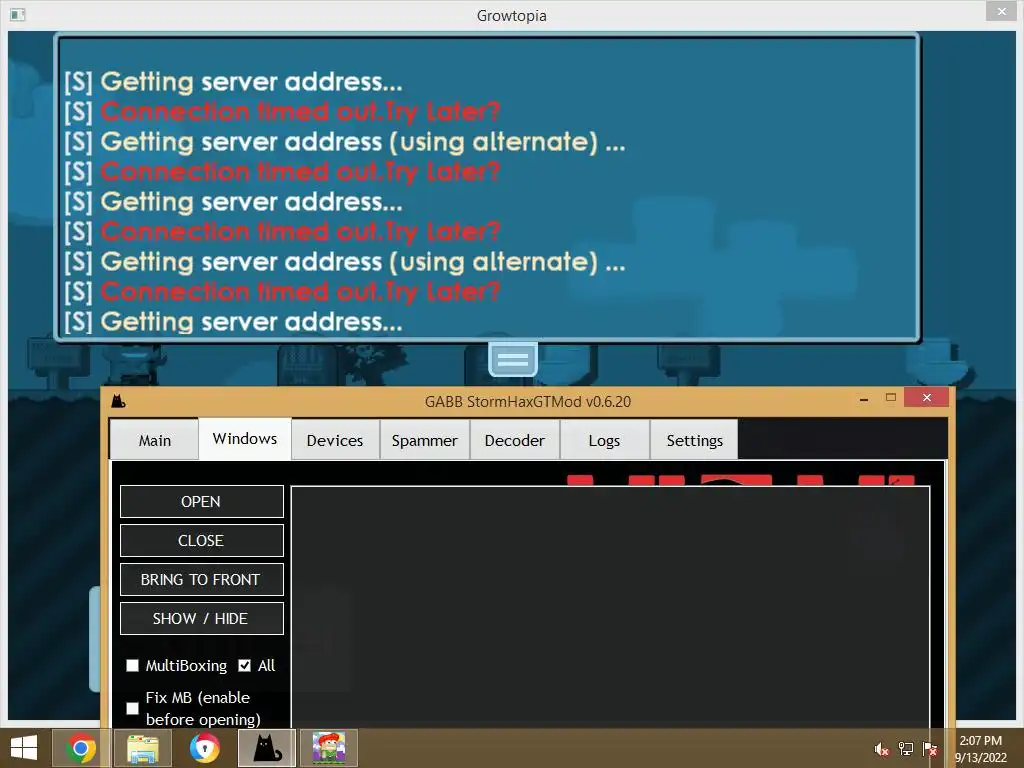
Task: Click the black cat icon in StormHax title bar
Action: click(x=118, y=401)
